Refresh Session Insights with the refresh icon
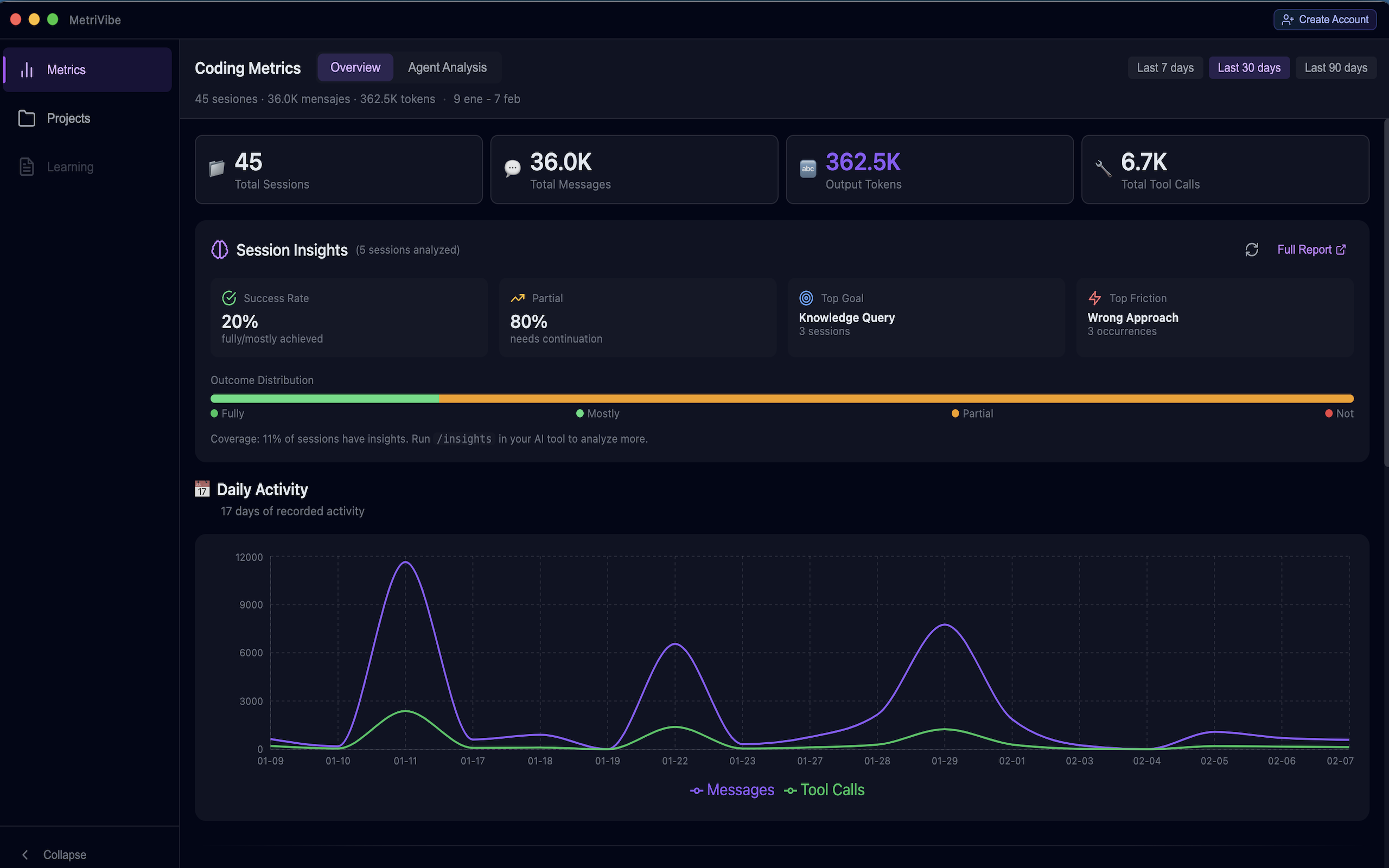Screen dimensions: 1389x868 click(1252, 250)
